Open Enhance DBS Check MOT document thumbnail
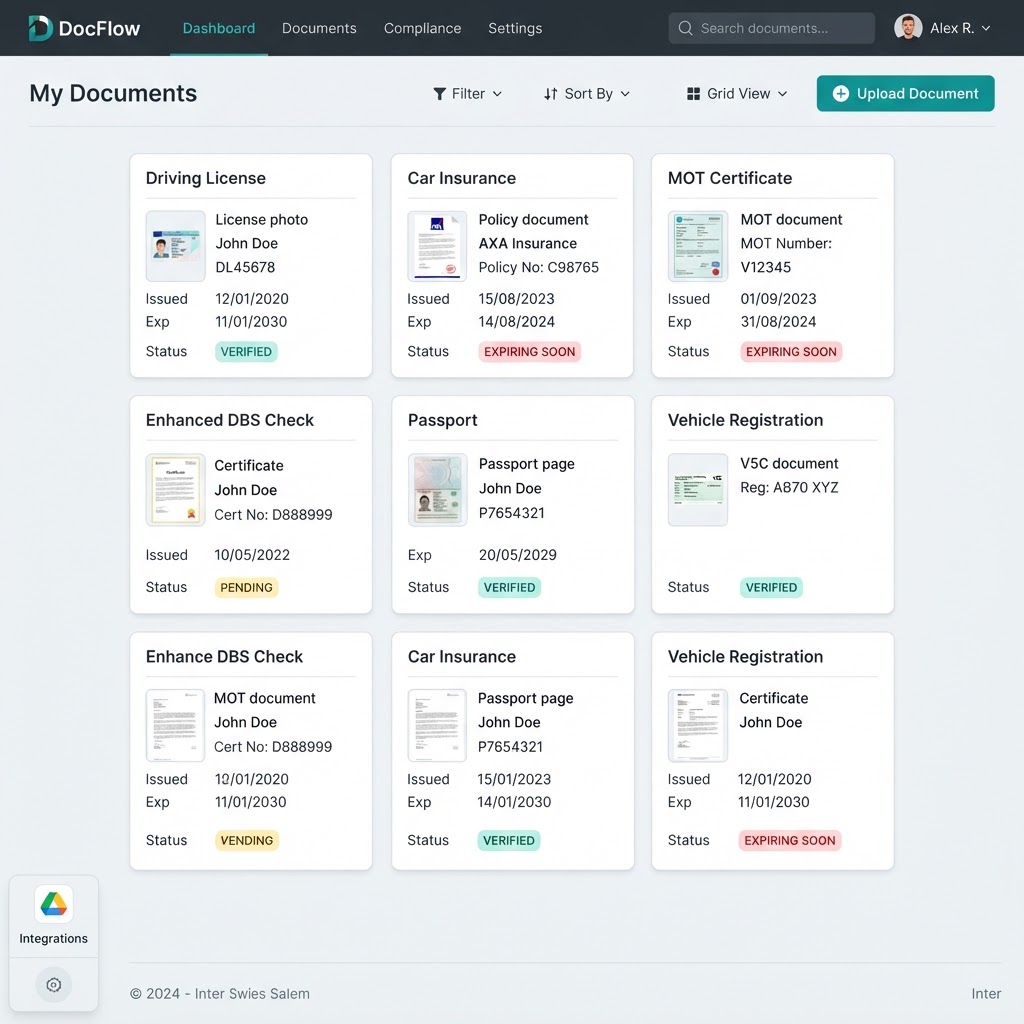Viewport: 1024px width, 1024px height. point(176,726)
